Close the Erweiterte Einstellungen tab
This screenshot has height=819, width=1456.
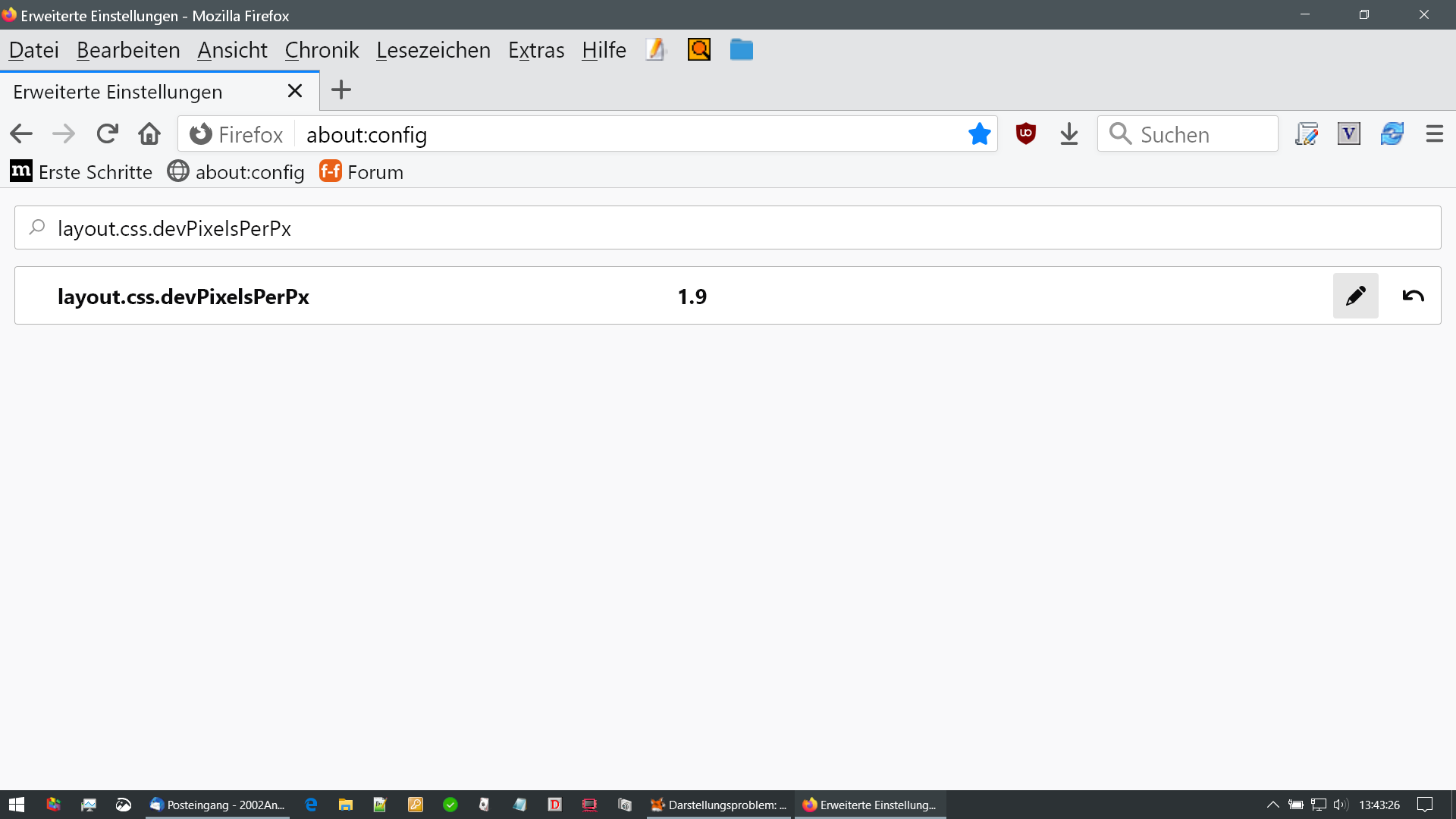coord(295,91)
